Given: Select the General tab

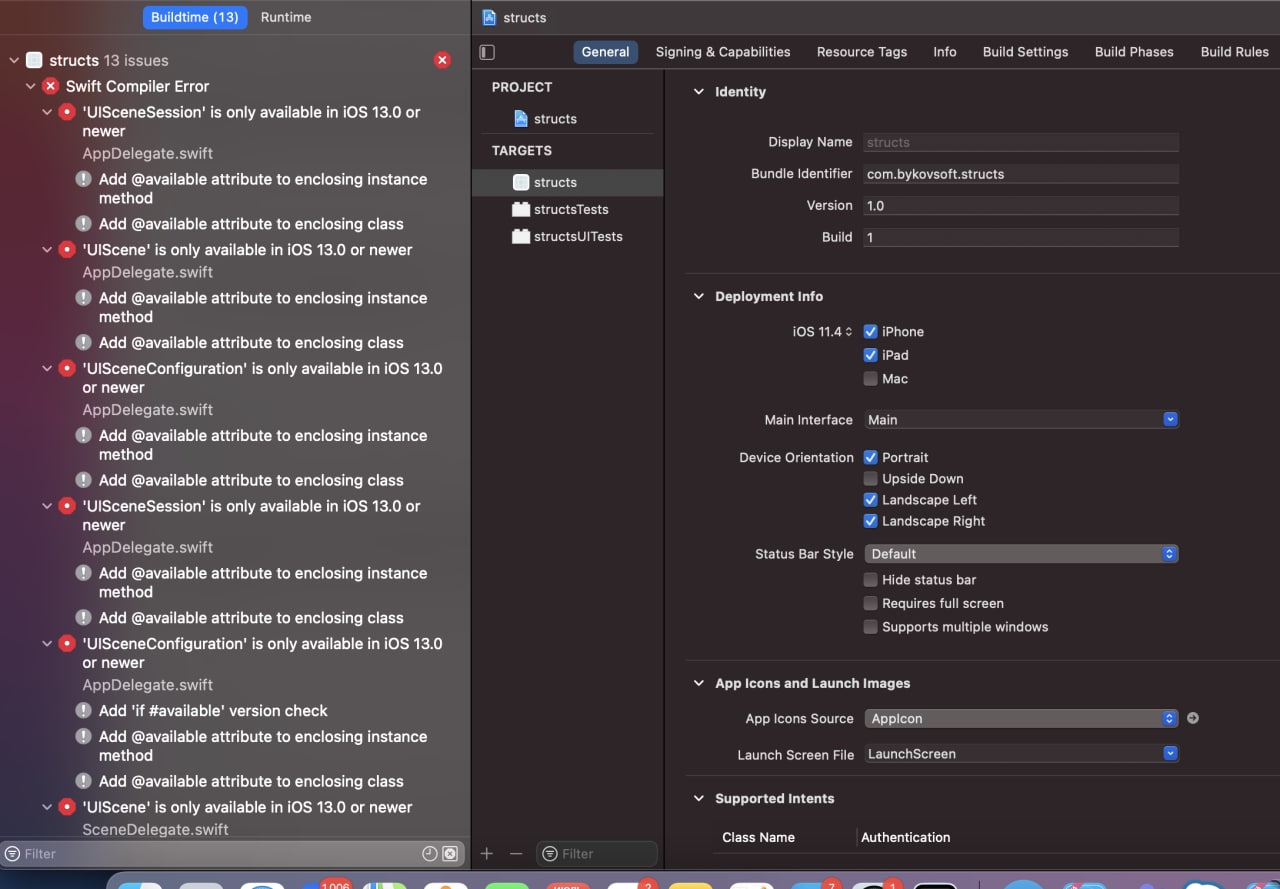Looking at the screenshot, I should point(606,52).
